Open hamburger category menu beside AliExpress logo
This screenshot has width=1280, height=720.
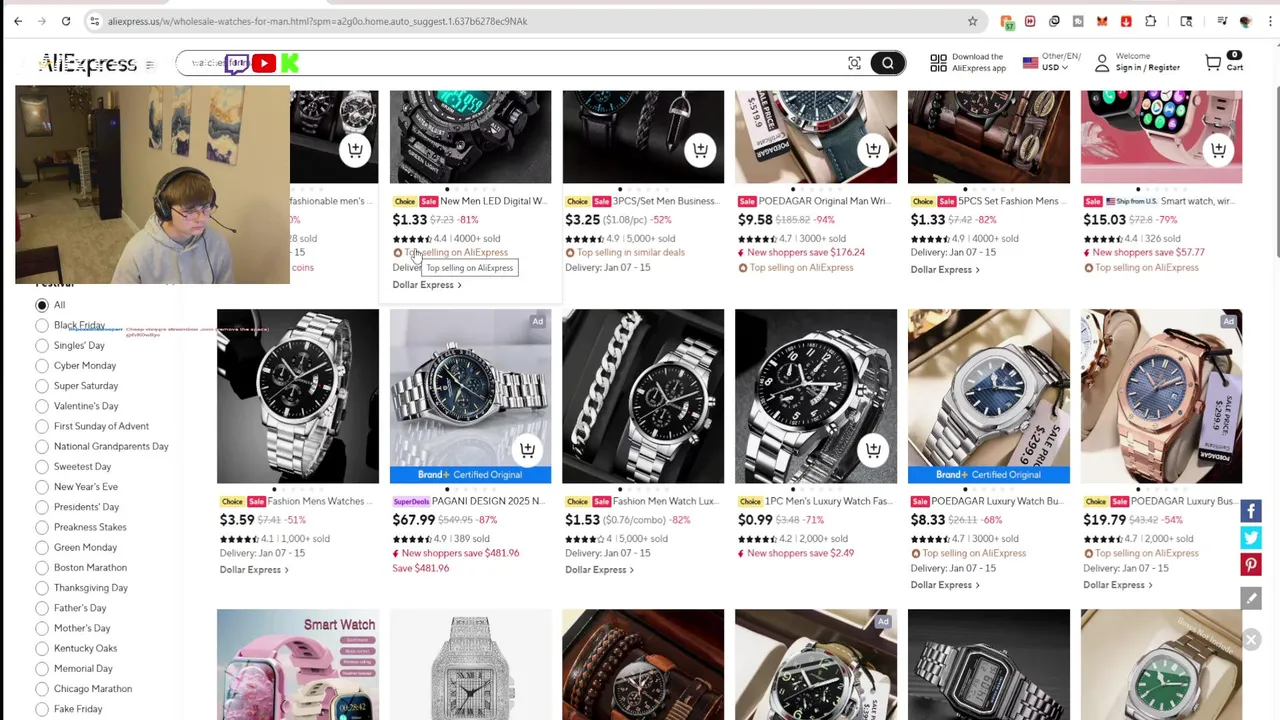pos(149,65)
